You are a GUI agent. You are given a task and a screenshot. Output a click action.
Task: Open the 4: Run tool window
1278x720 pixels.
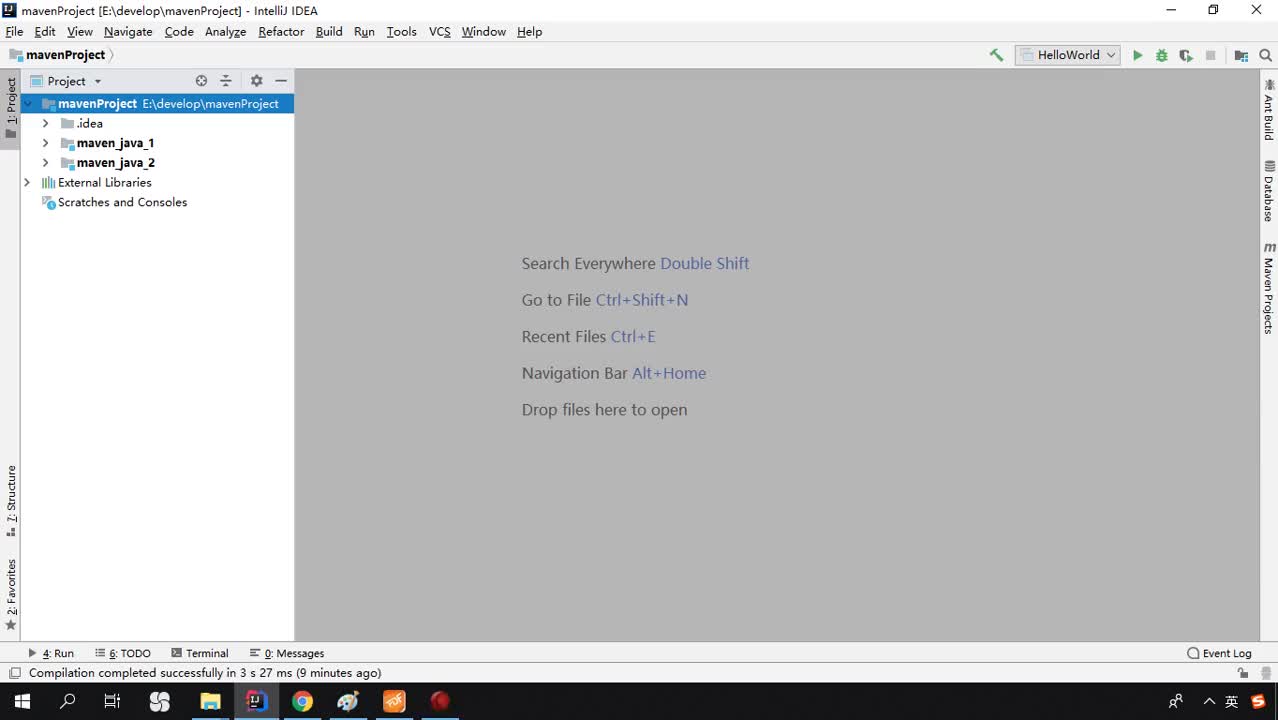tap(51, 653)
